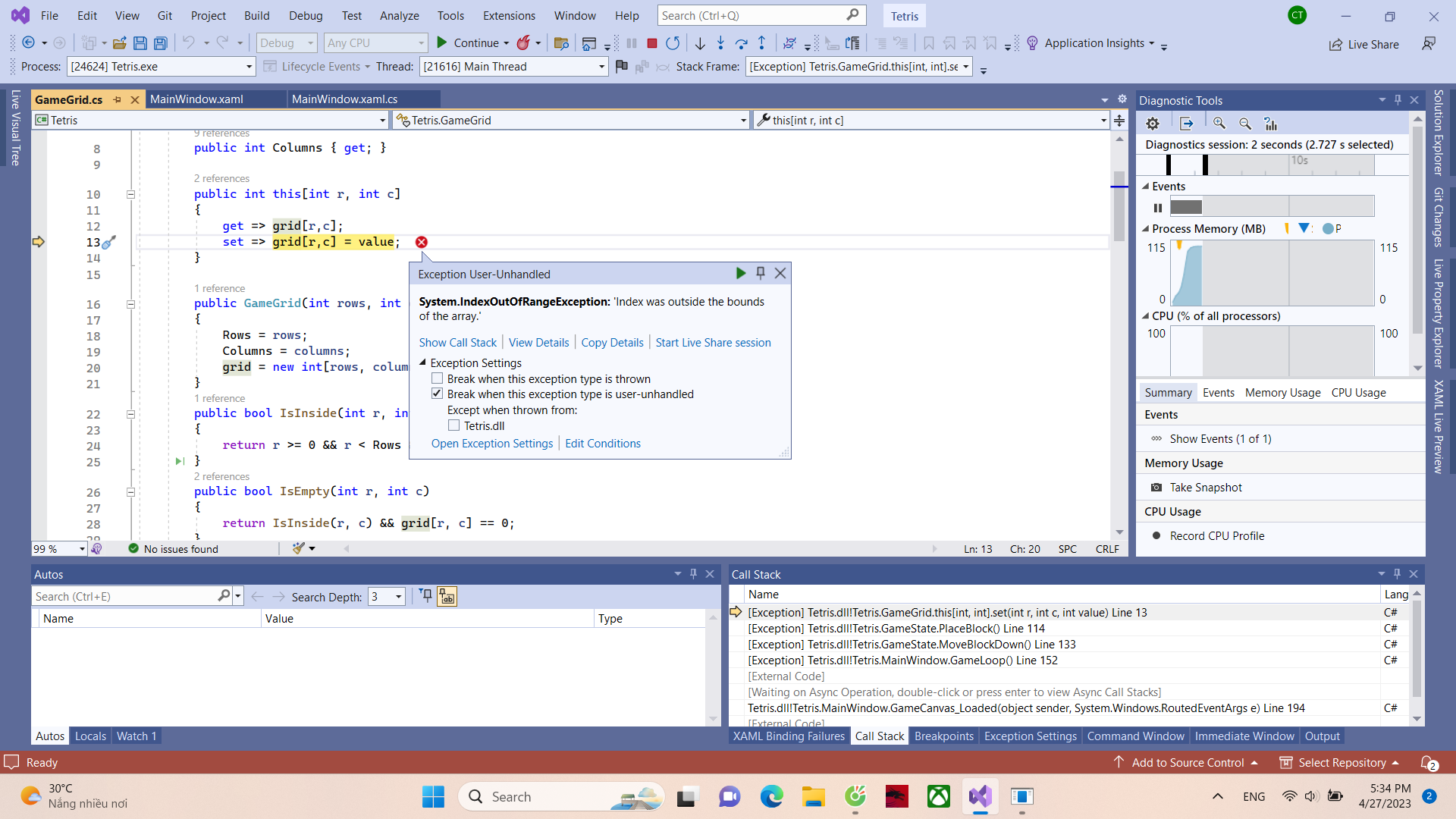Viewport: 1456px width, 819px height.
Task: Pin the Exception User-Unhandled popup
Action: (x=760, y=273)
